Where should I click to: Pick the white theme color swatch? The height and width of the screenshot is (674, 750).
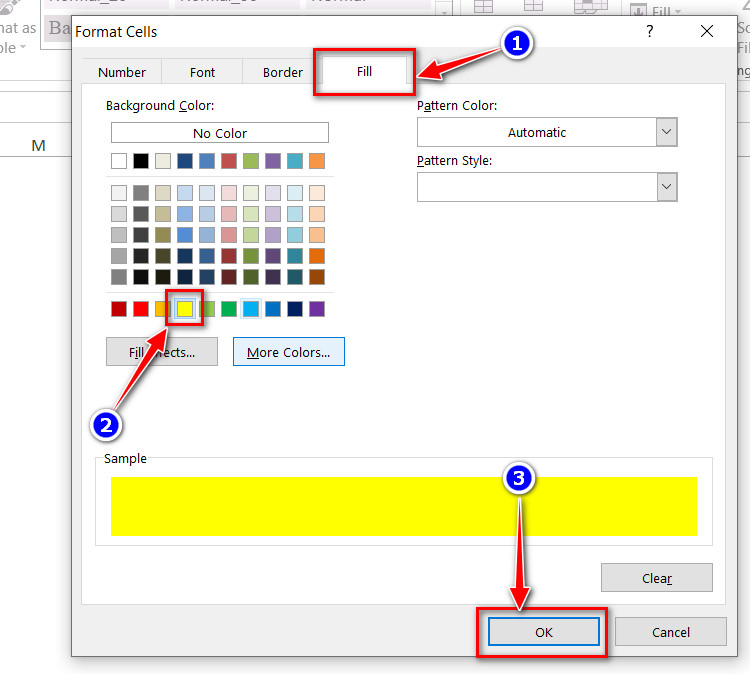119,161
